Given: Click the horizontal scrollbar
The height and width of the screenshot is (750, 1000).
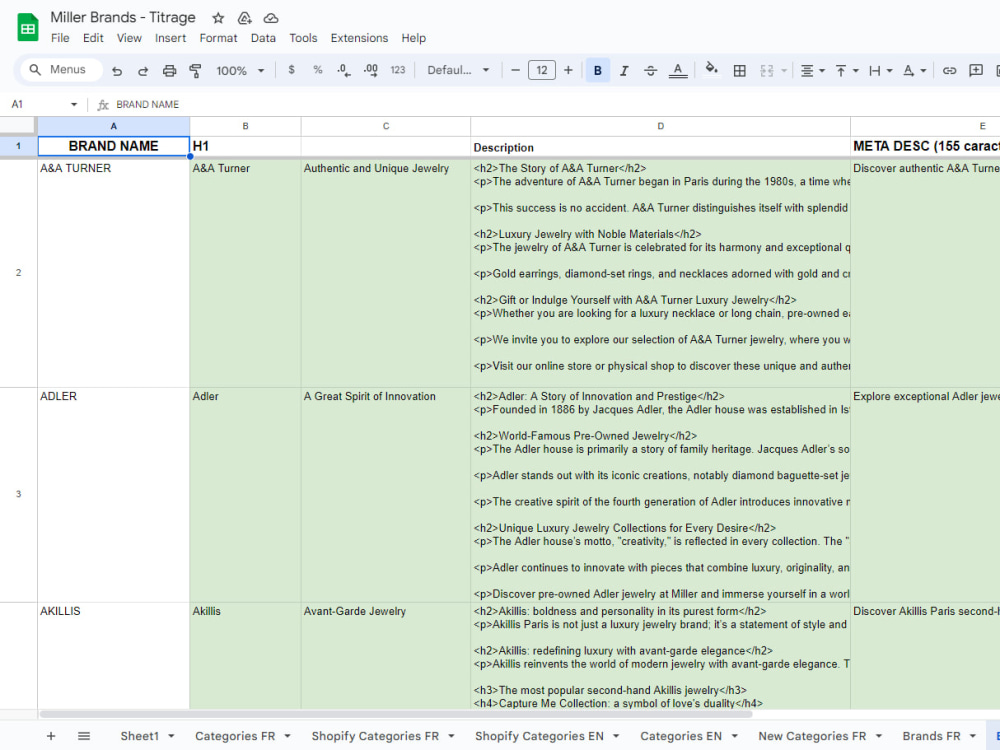Looking at the screenshot, I should tap(395, 714).
